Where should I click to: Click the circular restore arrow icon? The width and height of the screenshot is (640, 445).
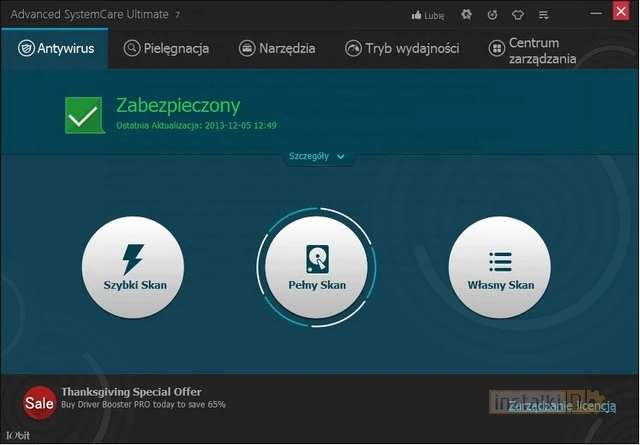pos(492,15)
